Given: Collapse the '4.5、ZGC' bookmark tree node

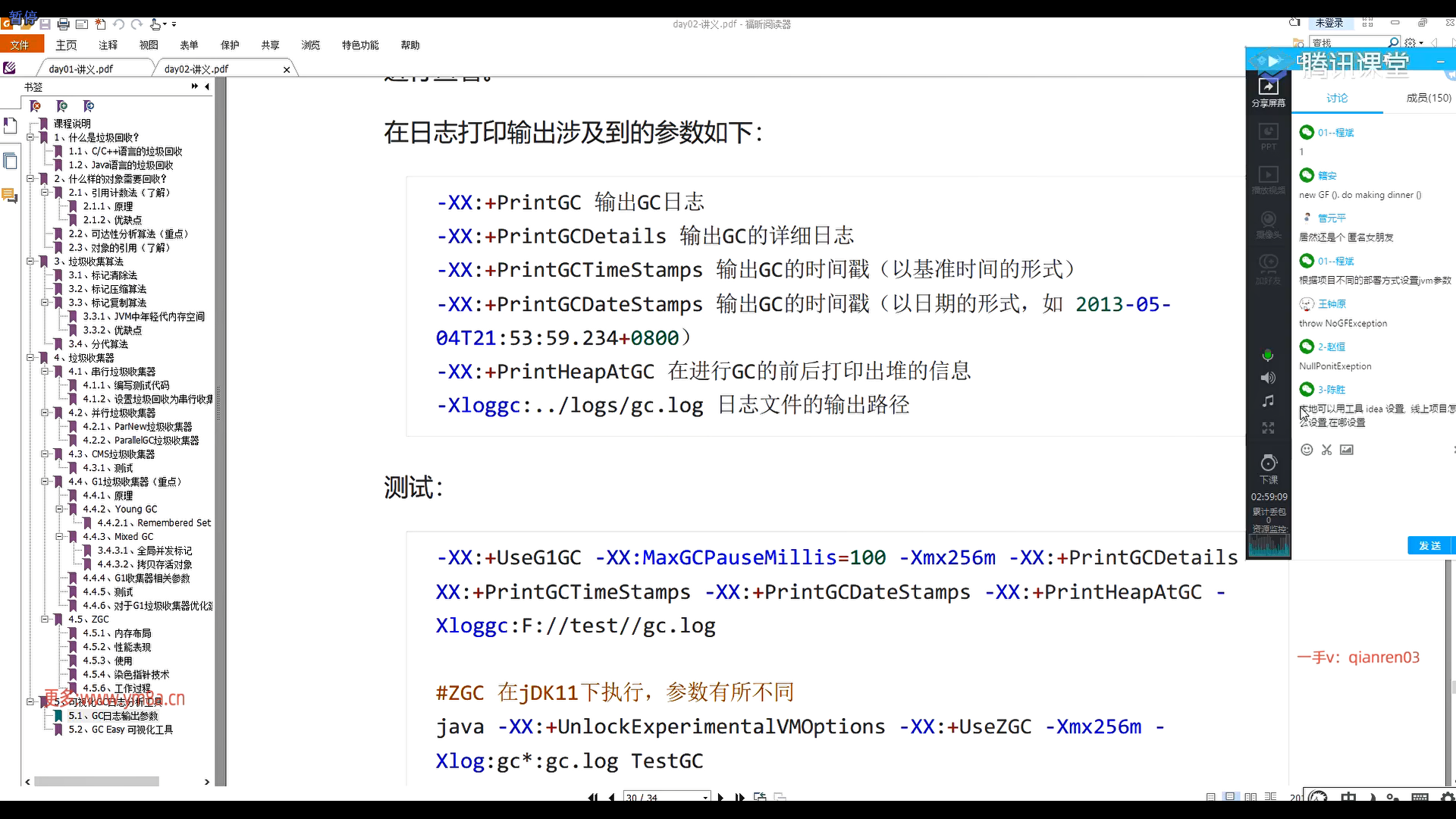Looking at the screenshot, I should click(45, 619).
